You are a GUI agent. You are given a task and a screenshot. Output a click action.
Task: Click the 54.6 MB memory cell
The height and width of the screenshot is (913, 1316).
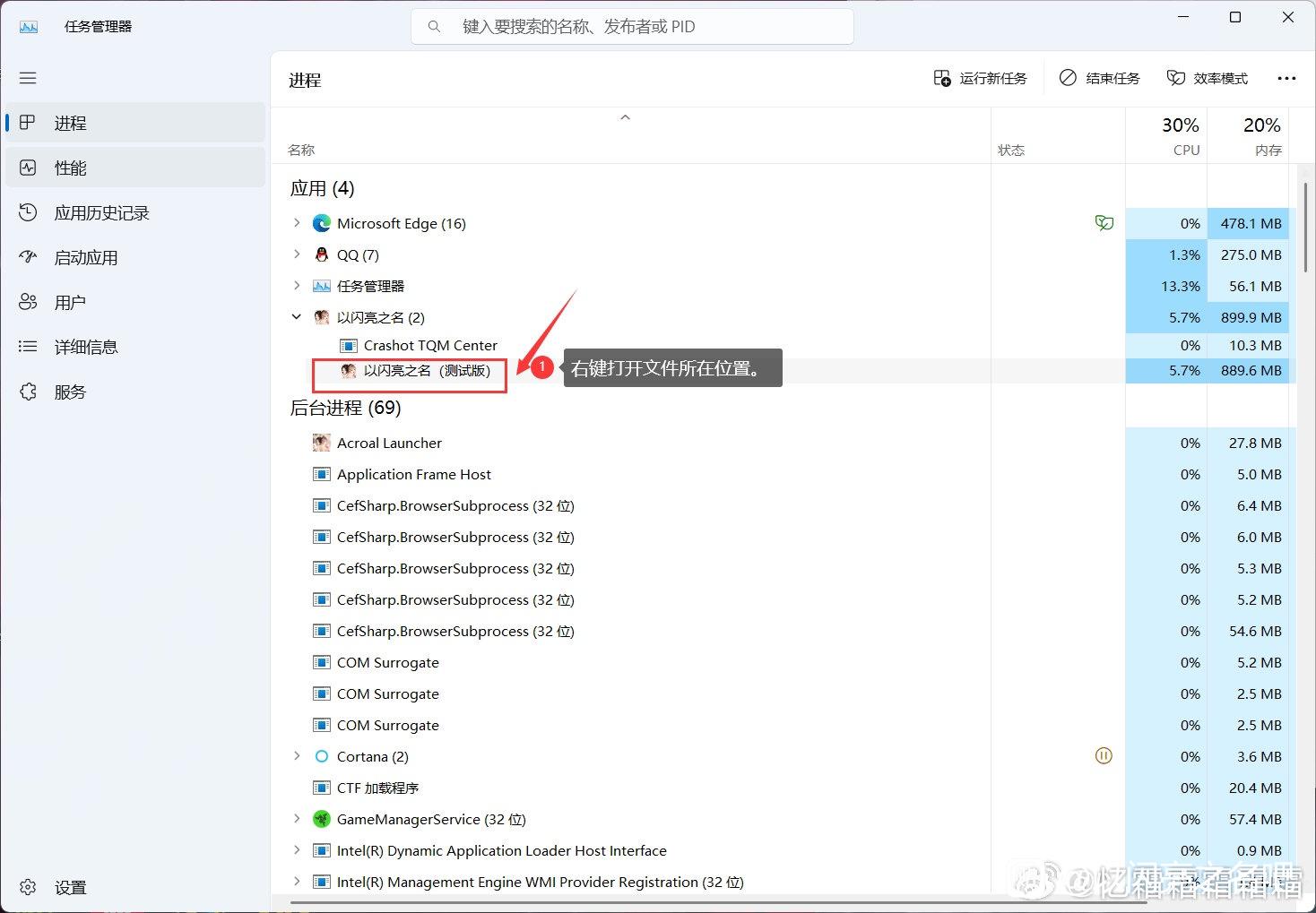point(1249,631)
